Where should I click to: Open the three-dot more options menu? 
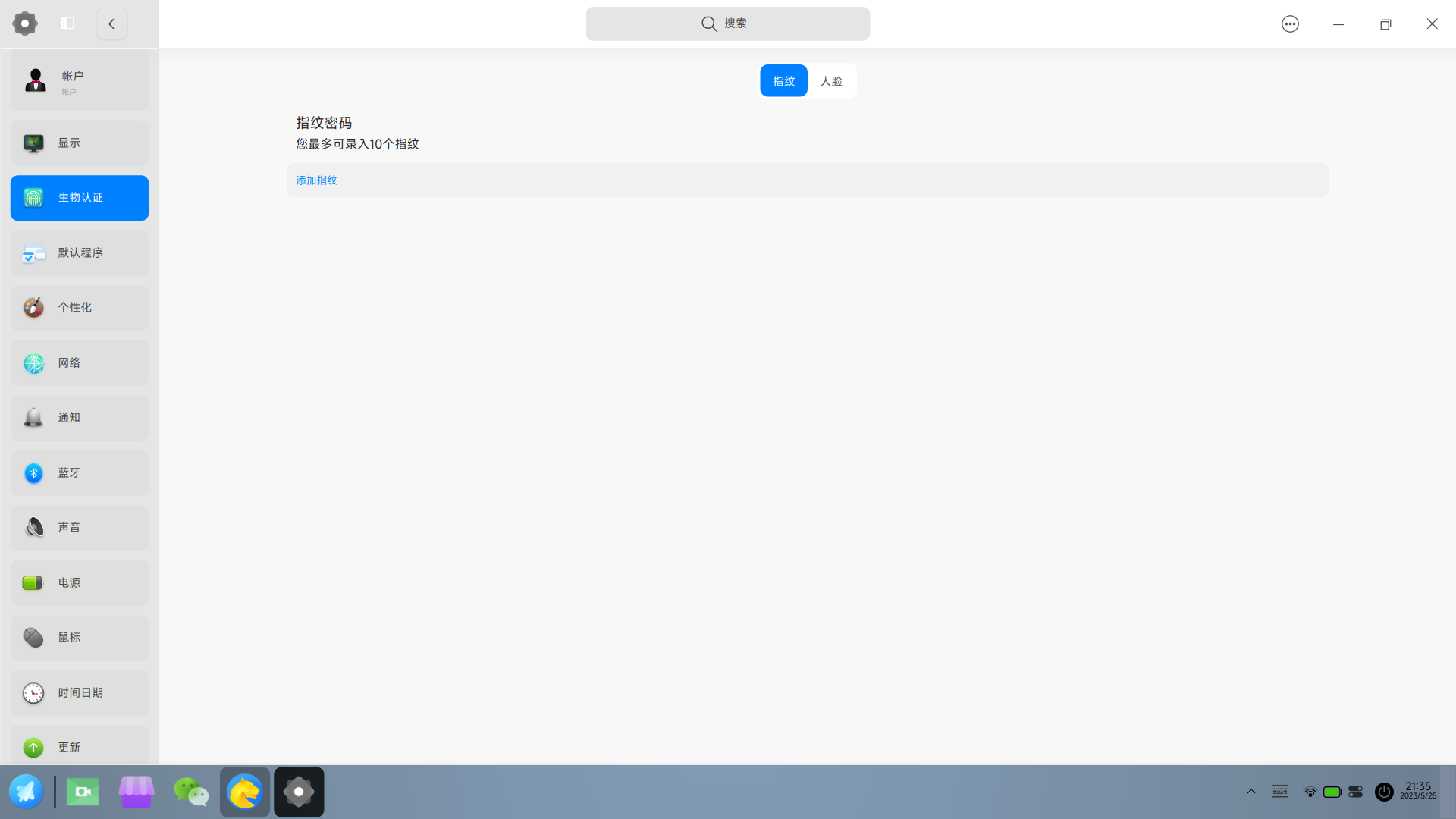point(1290,24)
